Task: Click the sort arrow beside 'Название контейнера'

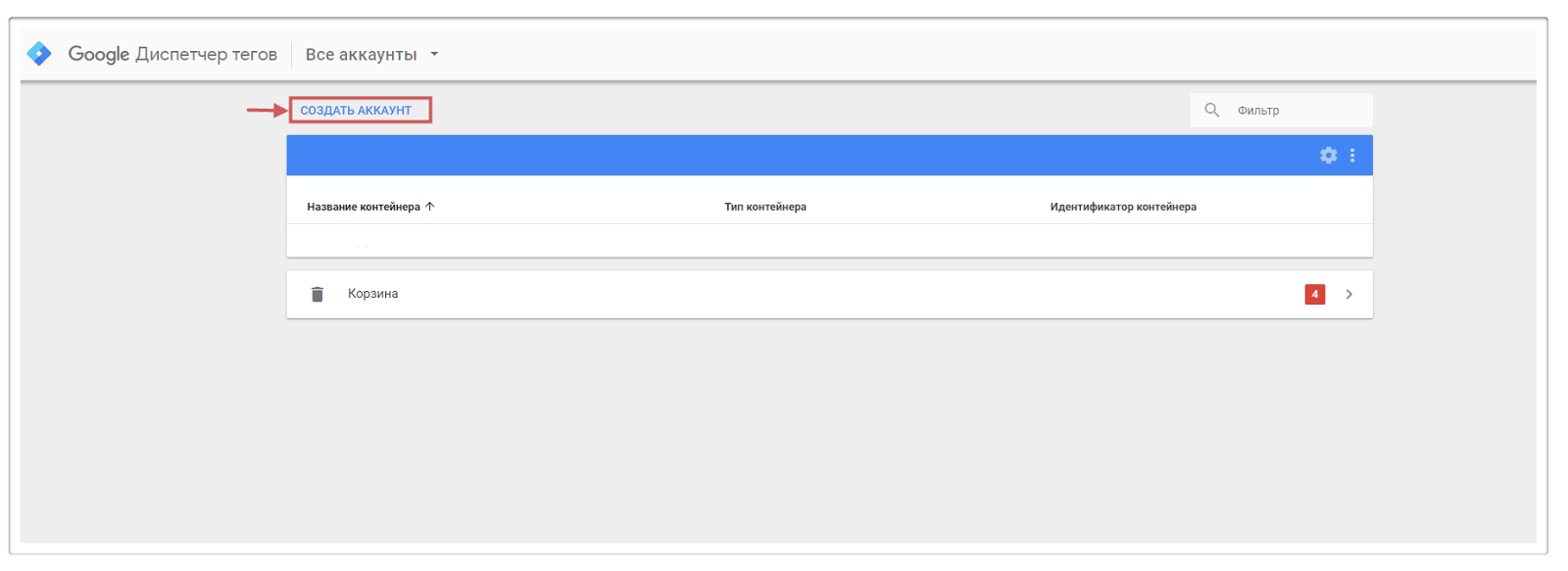Action: [430, 207]
